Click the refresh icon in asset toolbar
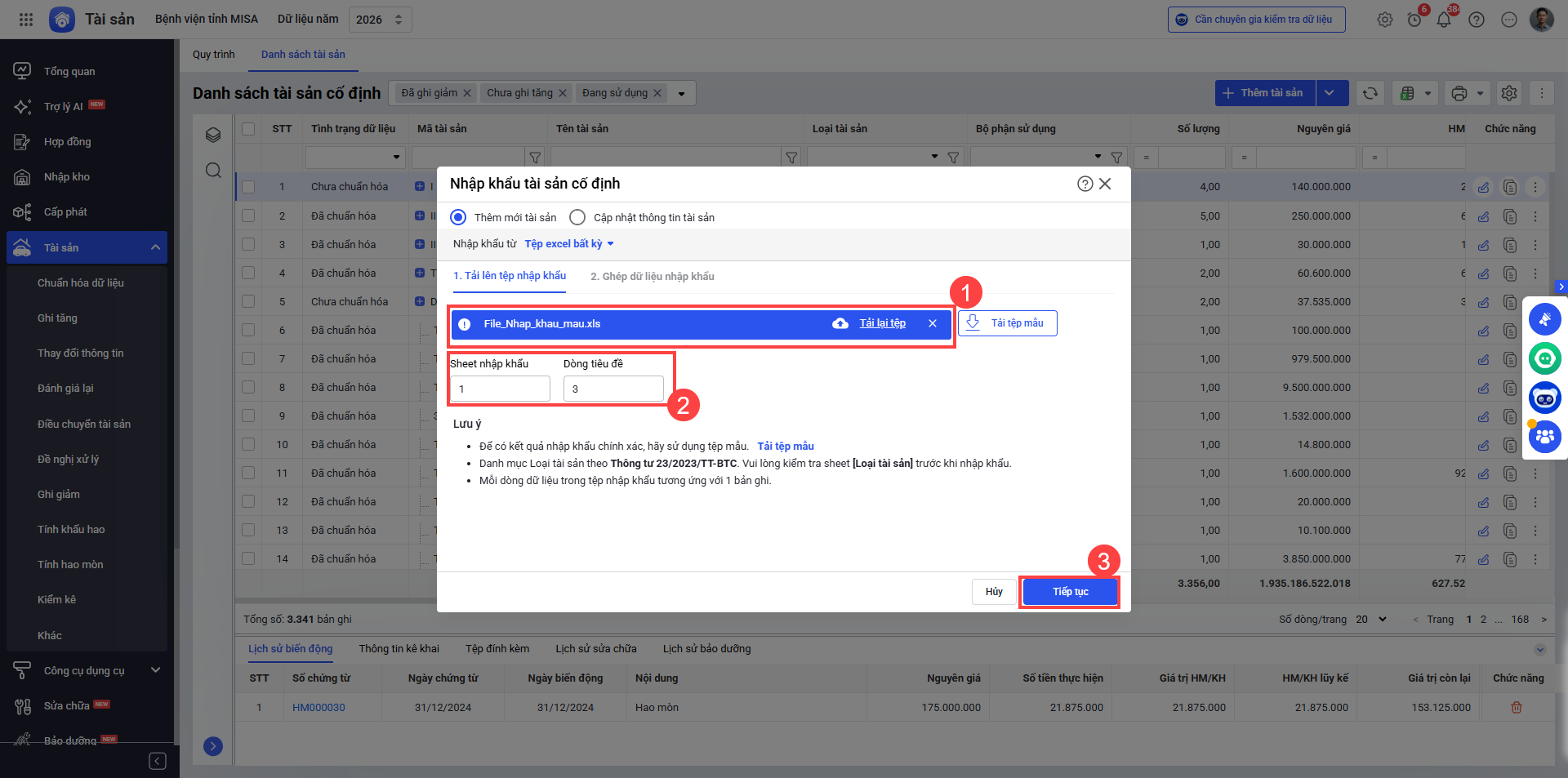 pyautogui.click(x=1370, y=93)
